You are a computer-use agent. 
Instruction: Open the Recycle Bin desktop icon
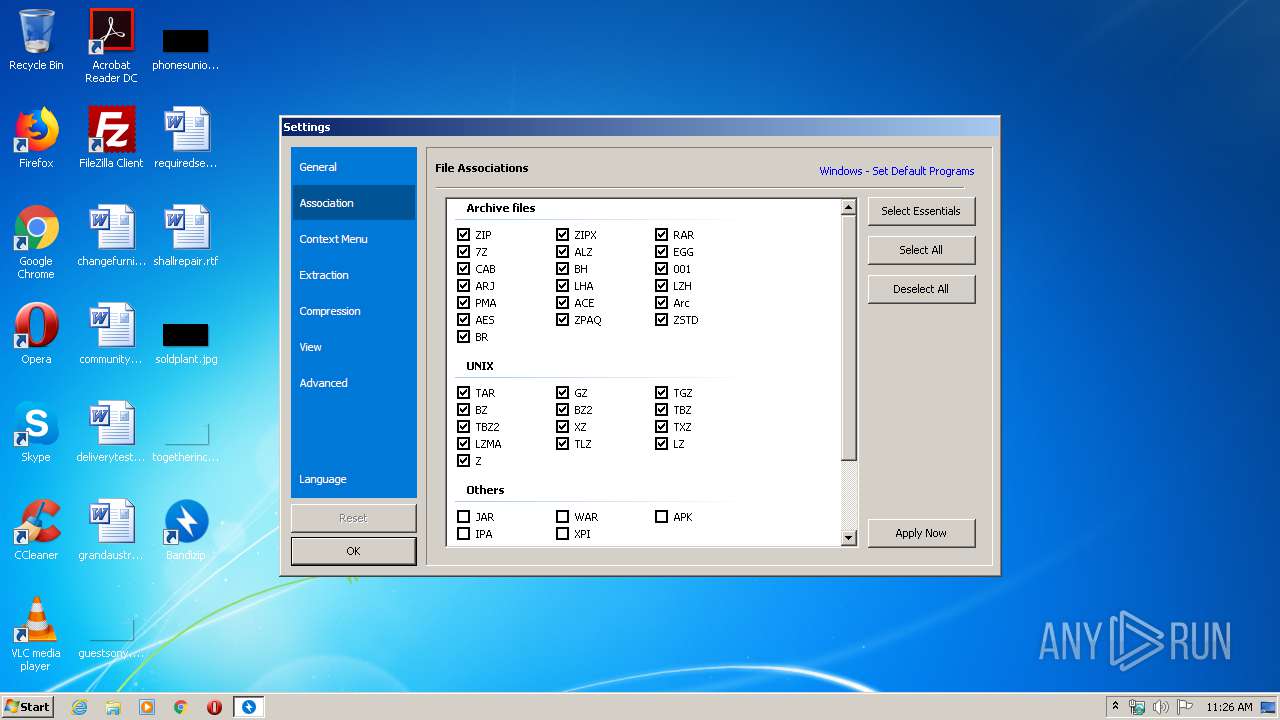[36, 40]
